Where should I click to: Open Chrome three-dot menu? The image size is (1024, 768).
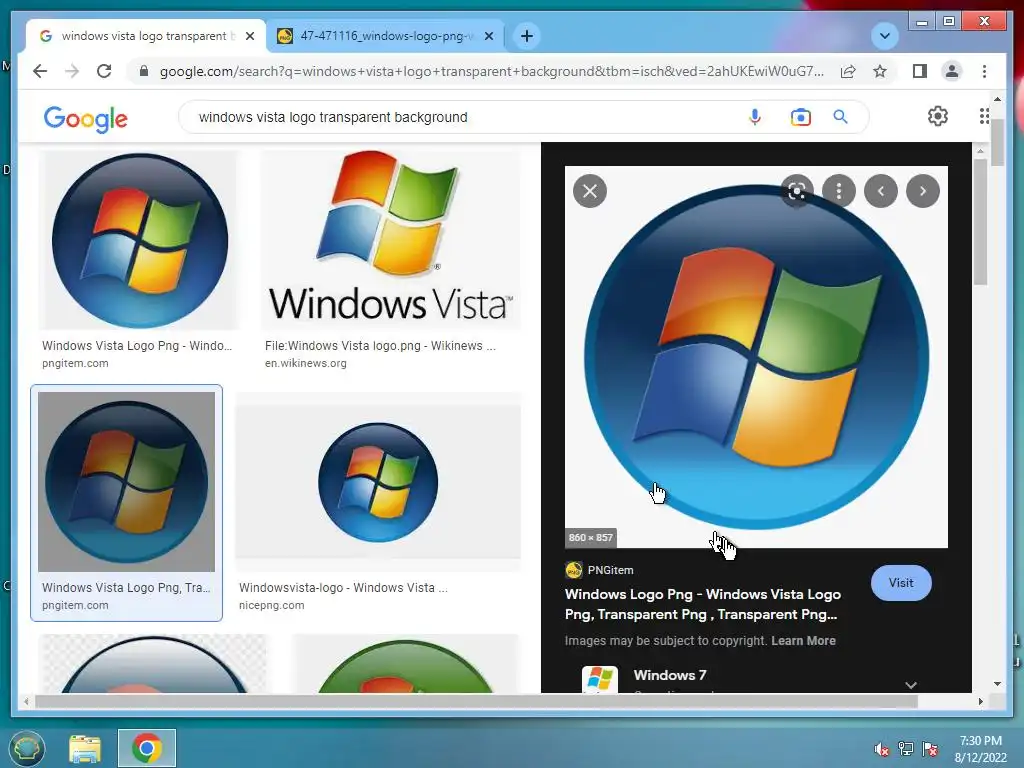tap(984, 71)
